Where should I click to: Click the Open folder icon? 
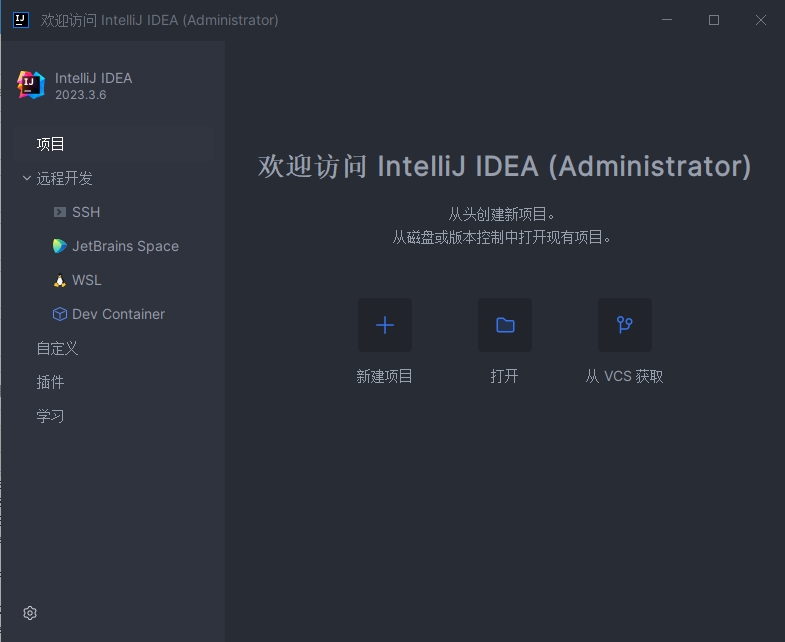[505, 325]
